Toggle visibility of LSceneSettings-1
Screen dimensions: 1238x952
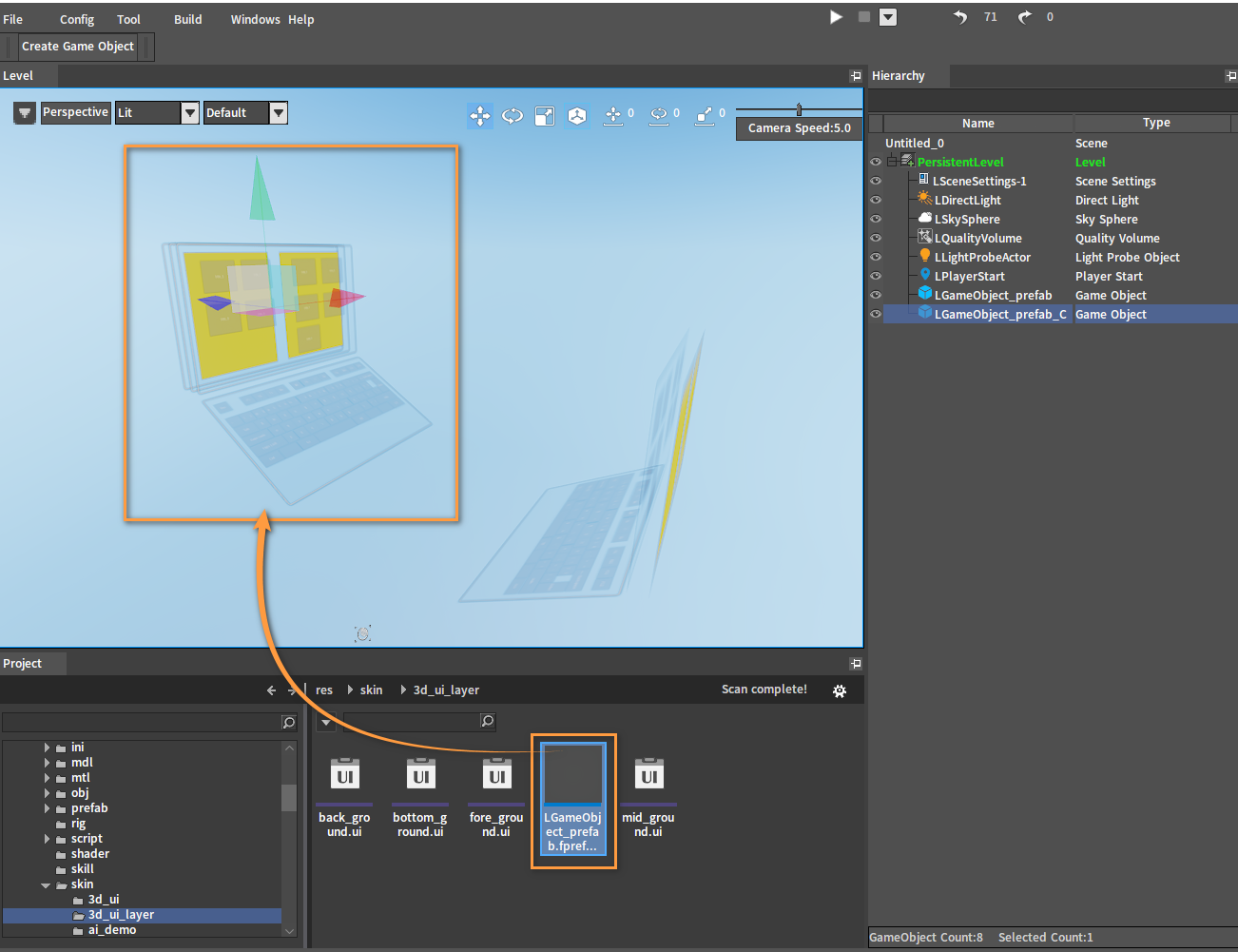click(x=876, y=181)
